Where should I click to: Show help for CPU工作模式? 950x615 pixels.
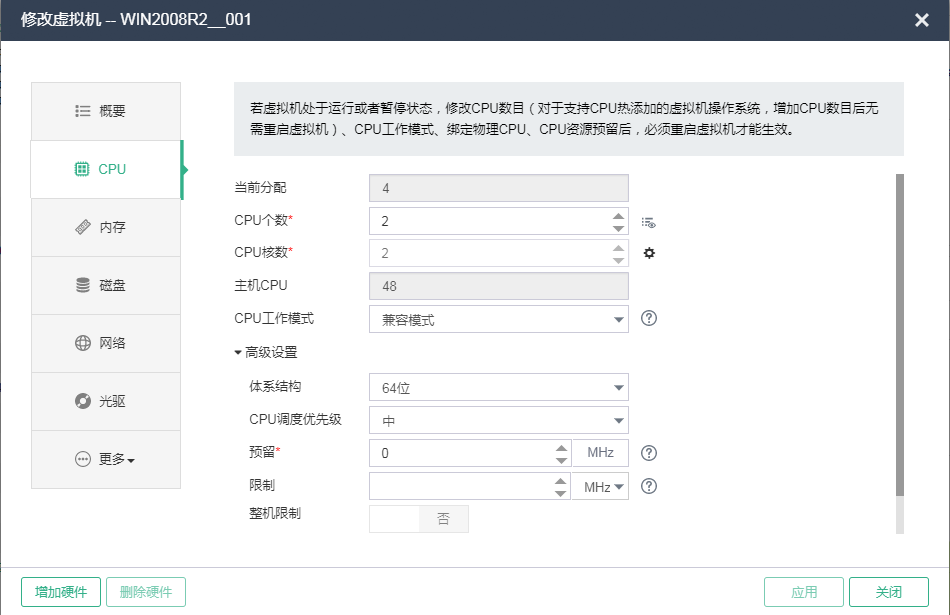pos(649,318)
